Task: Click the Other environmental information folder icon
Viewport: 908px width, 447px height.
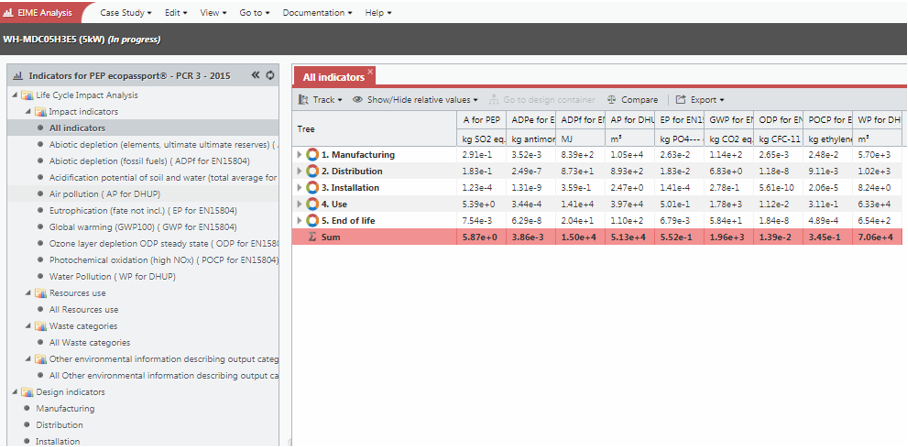Action: (41, 359)
